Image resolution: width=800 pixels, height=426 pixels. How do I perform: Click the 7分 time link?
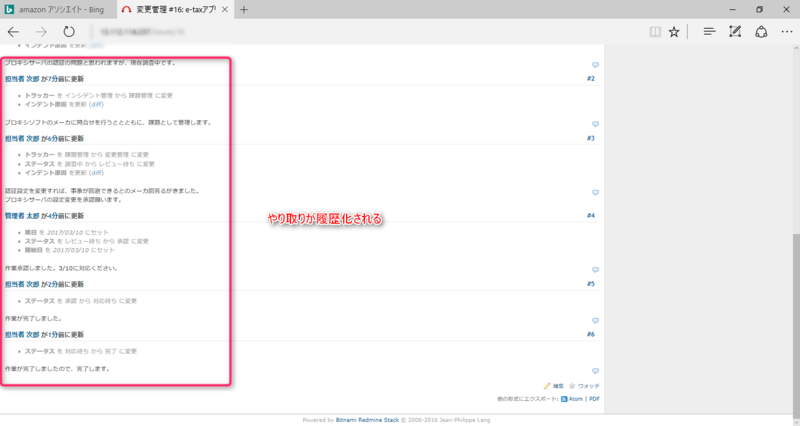pyautogui.click(x=53, y=79)
